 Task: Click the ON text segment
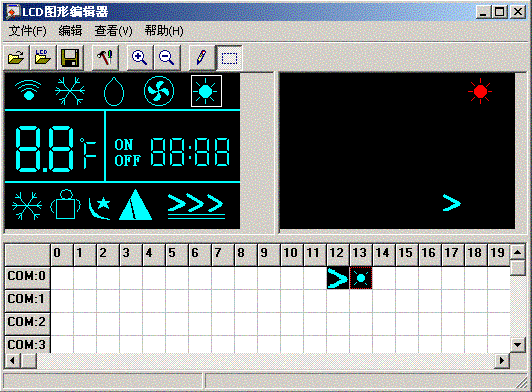click(x=124, y=145)
